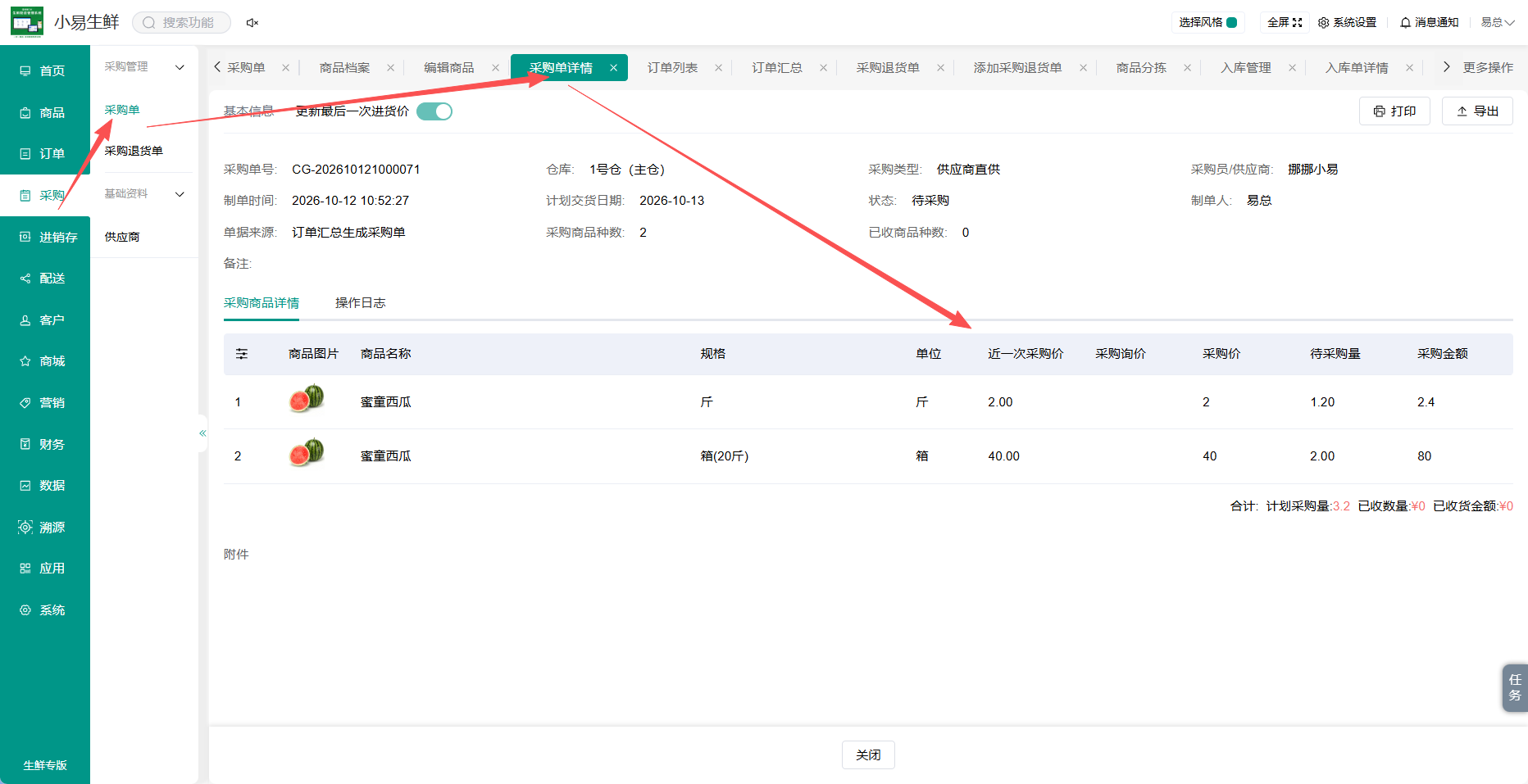Switch to the 操作日志 tab

tap(360, 303)
